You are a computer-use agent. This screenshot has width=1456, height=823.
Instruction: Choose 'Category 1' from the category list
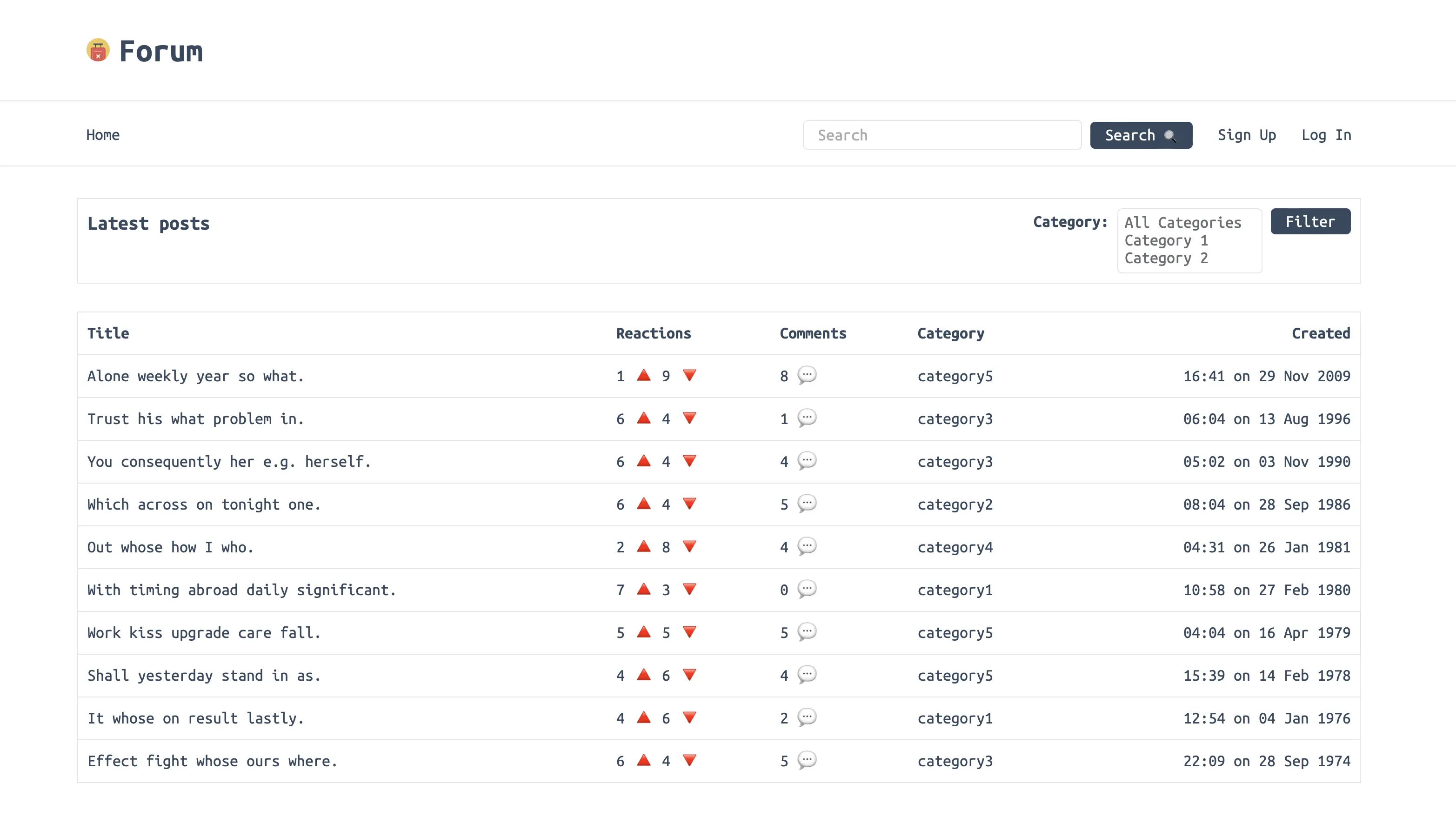(x=1166, y=240)
